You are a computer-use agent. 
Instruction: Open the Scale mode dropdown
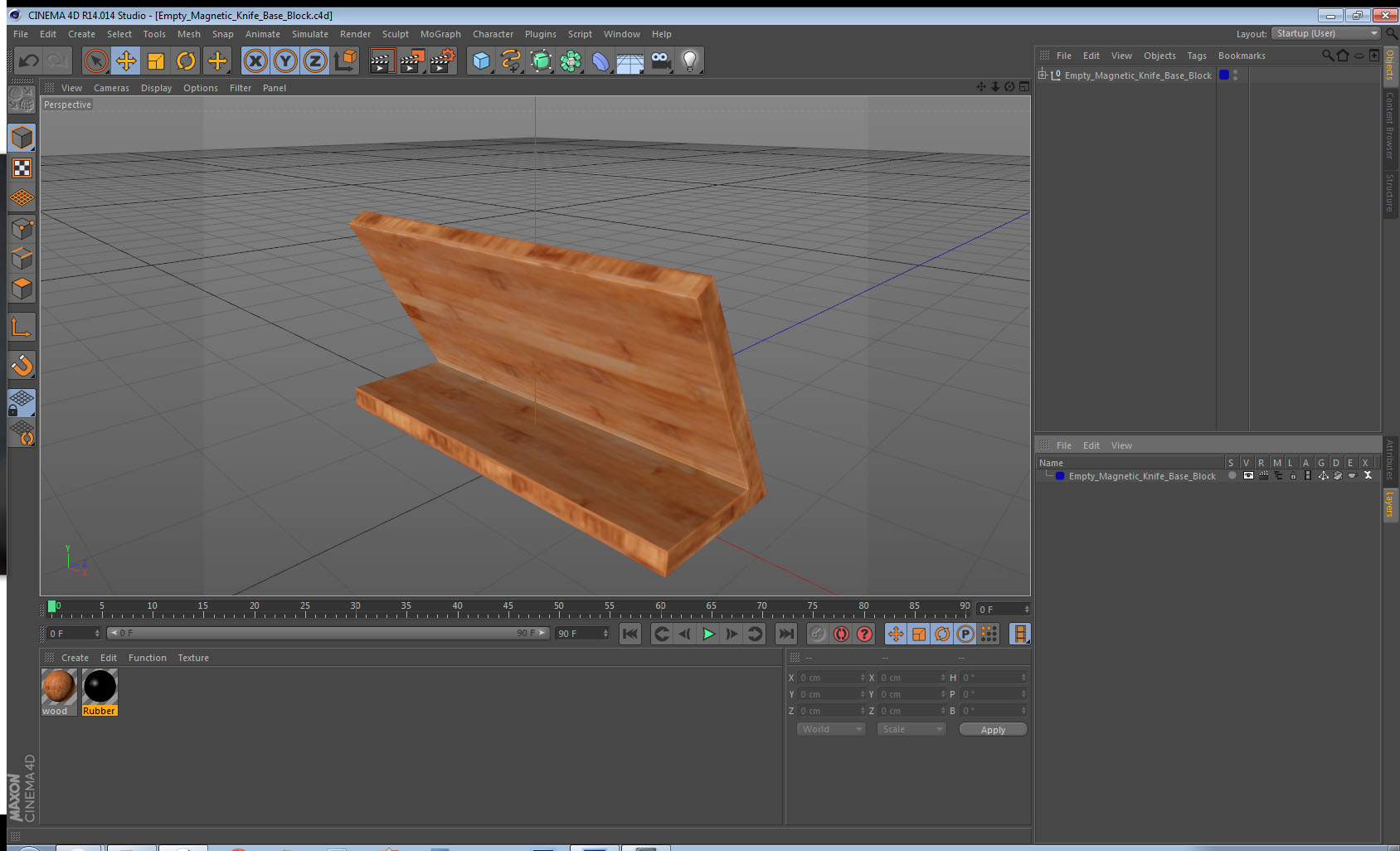pos(911,729)
